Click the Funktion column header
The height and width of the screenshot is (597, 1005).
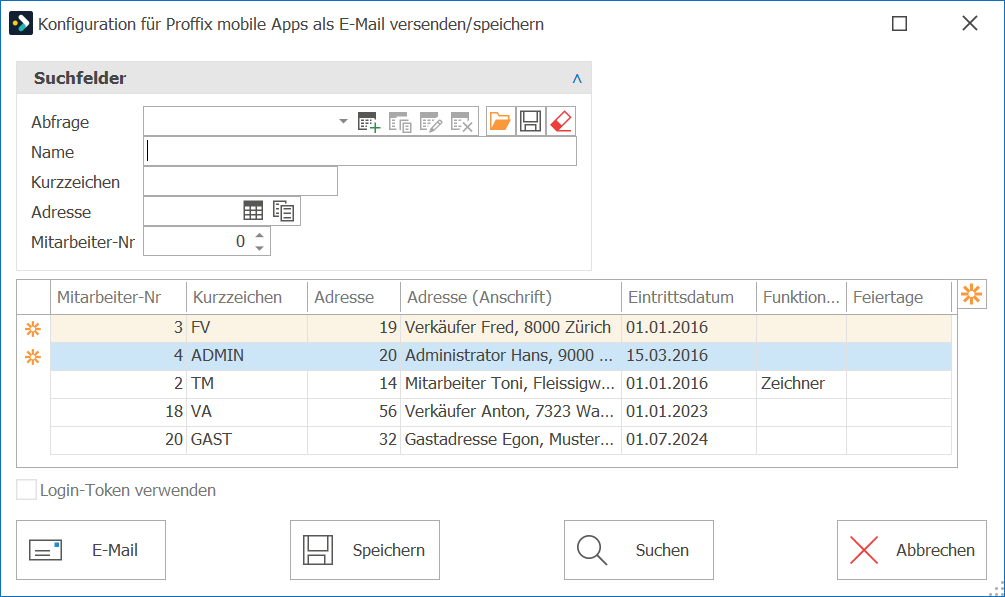(801, 298)
